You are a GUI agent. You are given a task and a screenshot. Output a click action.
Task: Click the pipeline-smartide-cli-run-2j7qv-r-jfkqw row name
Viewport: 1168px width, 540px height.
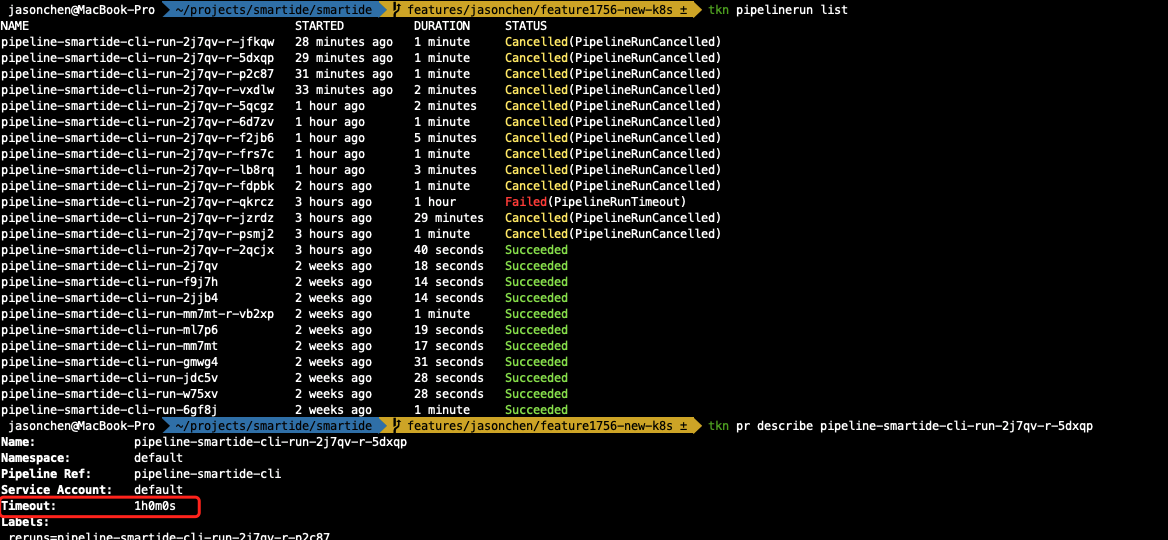137,42
